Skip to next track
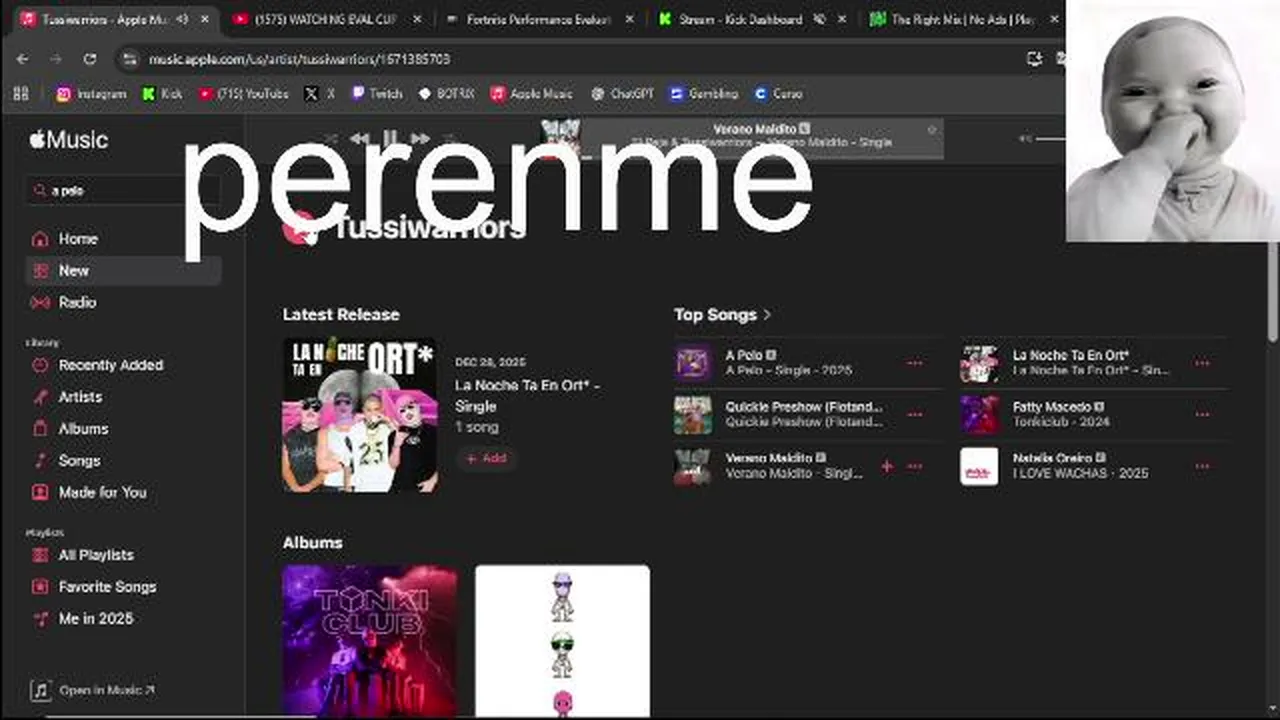Screen dimensions: 1280x720 pyautogui.click(x=420, y=139)
